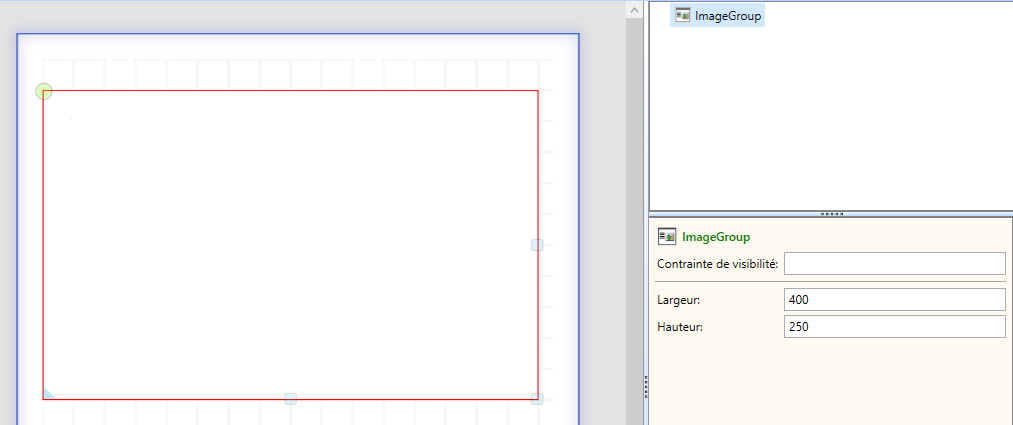This screenshot has width=1013, height=425.
Task: Click the right-edge resize handle of the red frame
Action: tap(538, 245)
